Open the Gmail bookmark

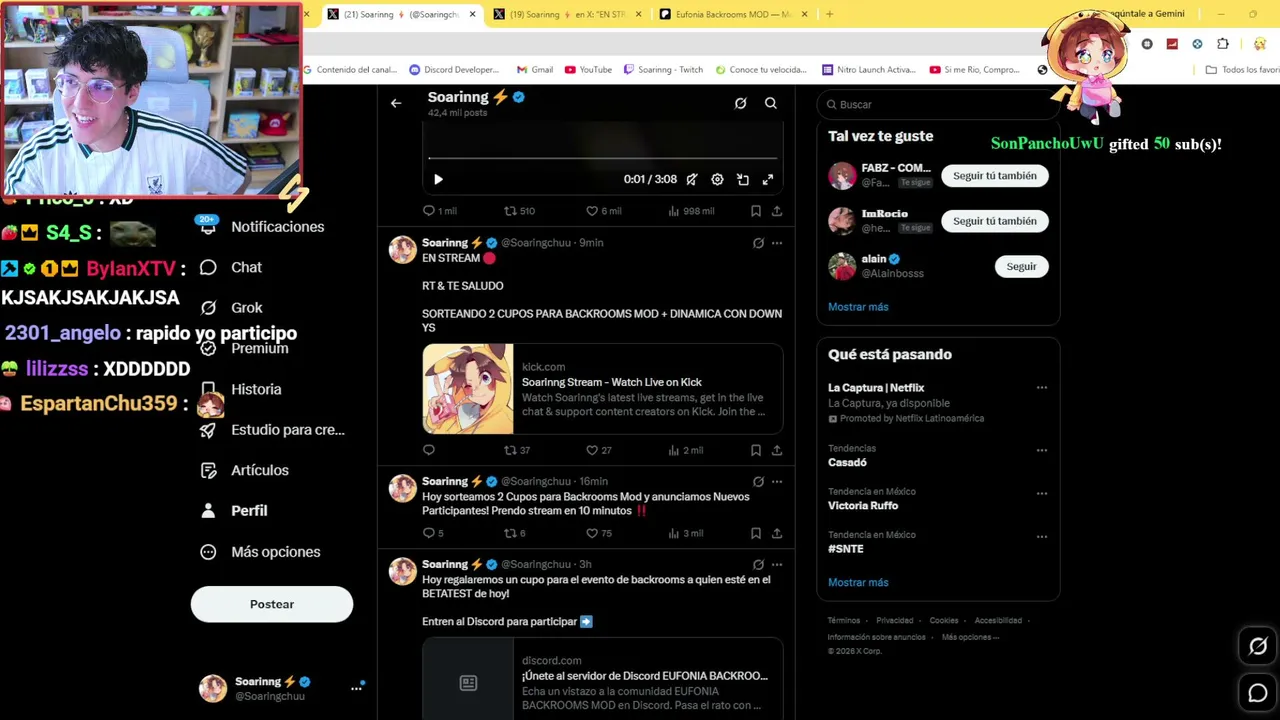coord(535,70)
